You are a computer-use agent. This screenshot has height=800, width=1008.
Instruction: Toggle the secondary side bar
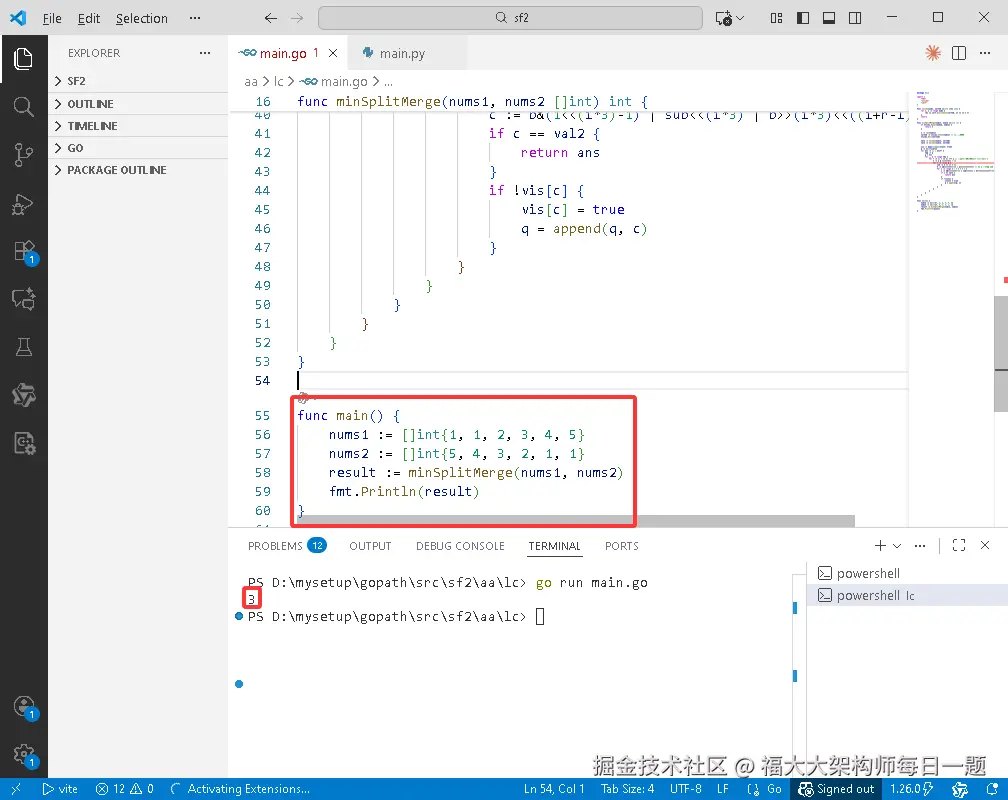[x=855, y=18]
